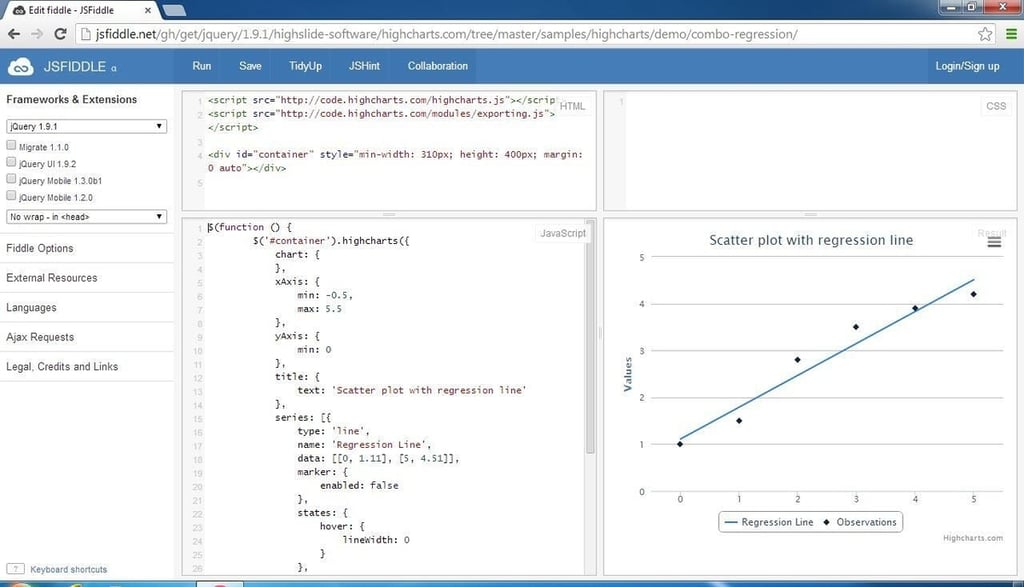Image resolution: width=1024 pixels, height=587 pixels.
Task: Click the 'div id="container"' HTML line
Action: coord(395,161)
